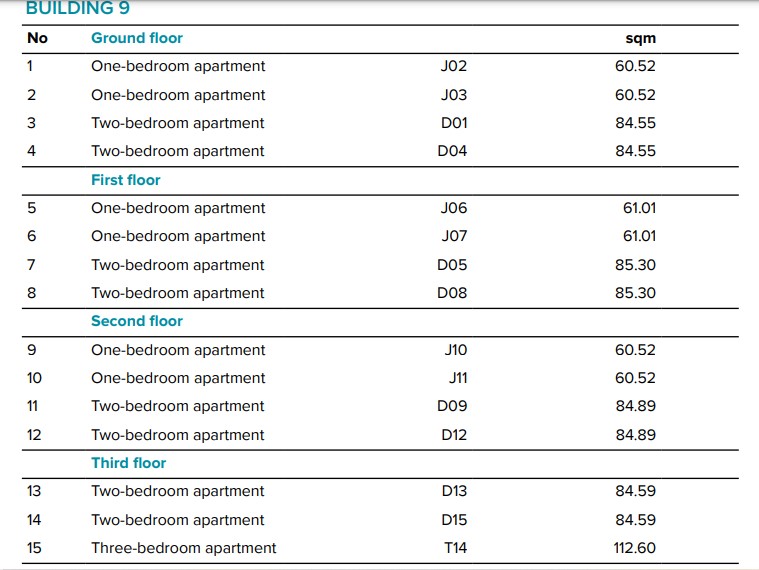The height and width of the screenshot is (570, 759).
Task: Click apartment code J10
Action: click(454, 350)
